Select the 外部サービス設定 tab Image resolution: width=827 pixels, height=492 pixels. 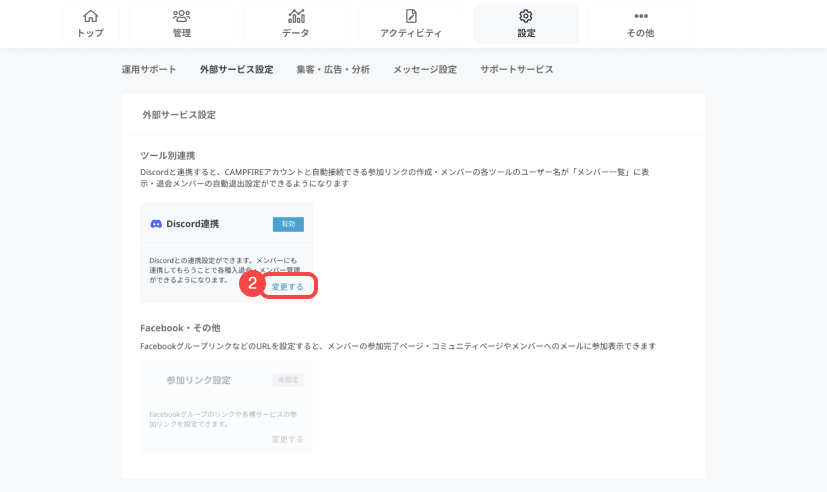tap(236, 70)
